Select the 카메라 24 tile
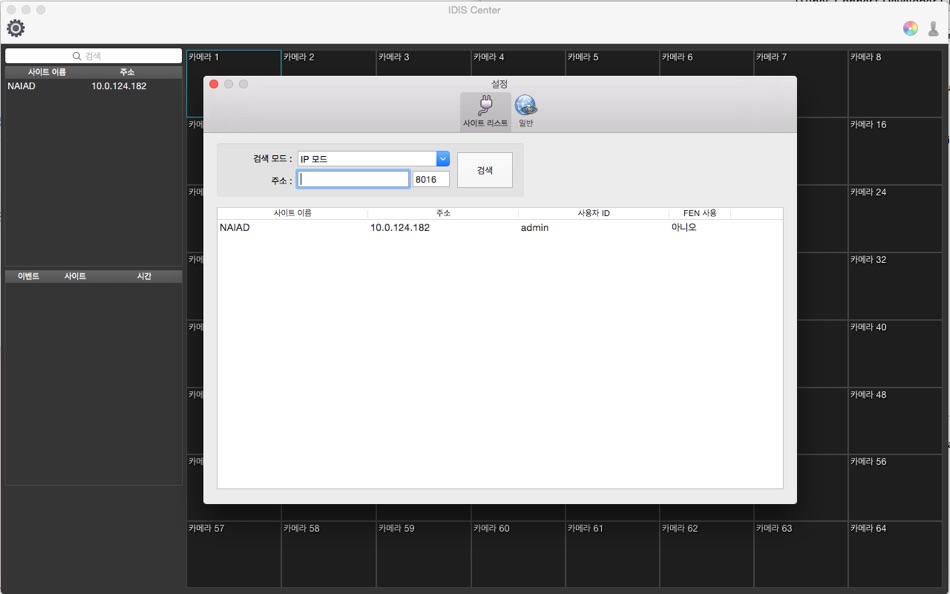This screenshot has width=950, height=594. click(895, 219)
